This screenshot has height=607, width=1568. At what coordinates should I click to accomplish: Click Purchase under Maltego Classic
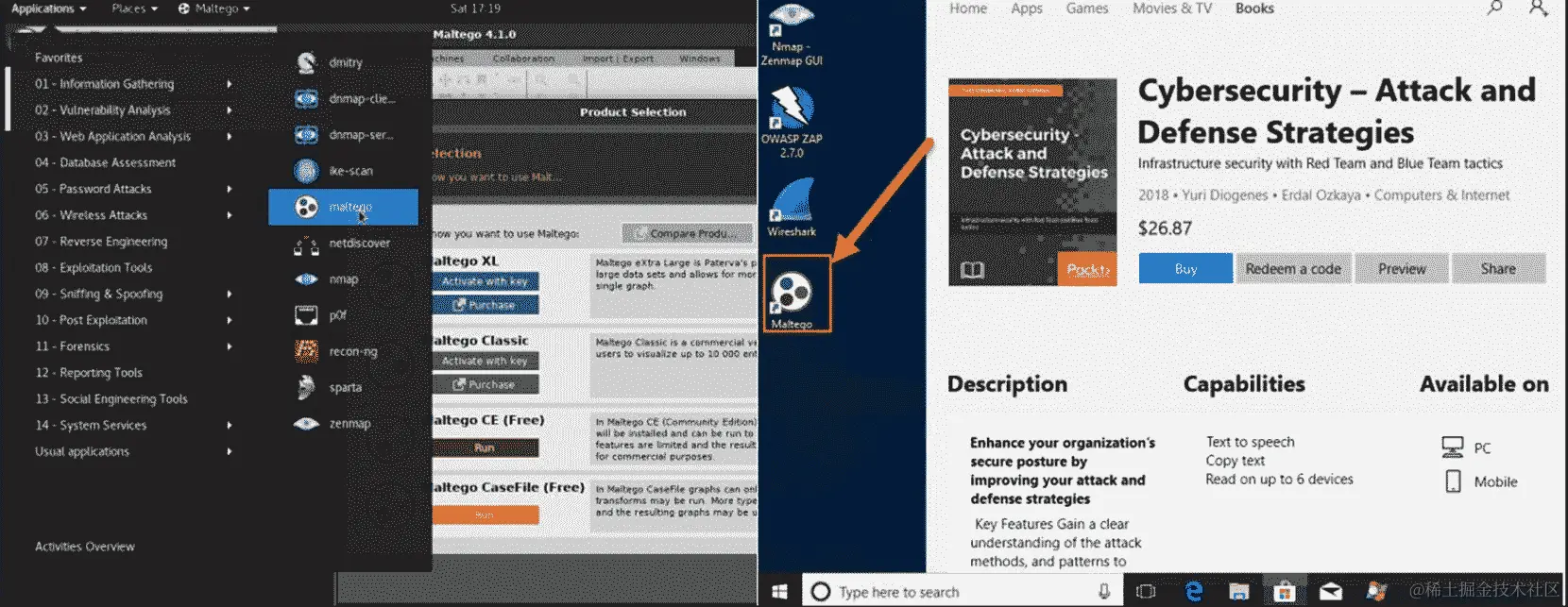tap(485, 384)
